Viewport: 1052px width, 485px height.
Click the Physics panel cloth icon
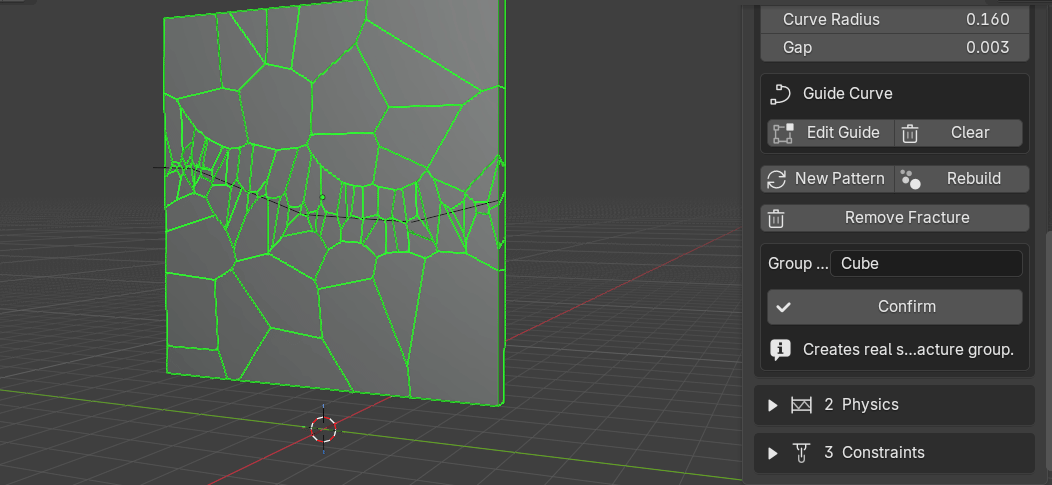[802, 405]
